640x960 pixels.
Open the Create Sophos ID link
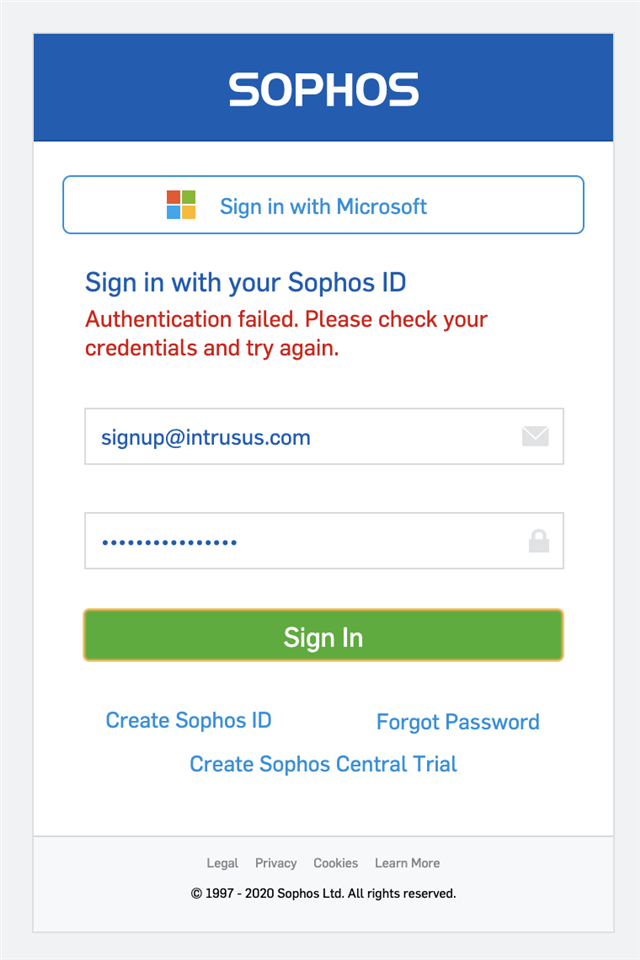(x=189, y=721)
